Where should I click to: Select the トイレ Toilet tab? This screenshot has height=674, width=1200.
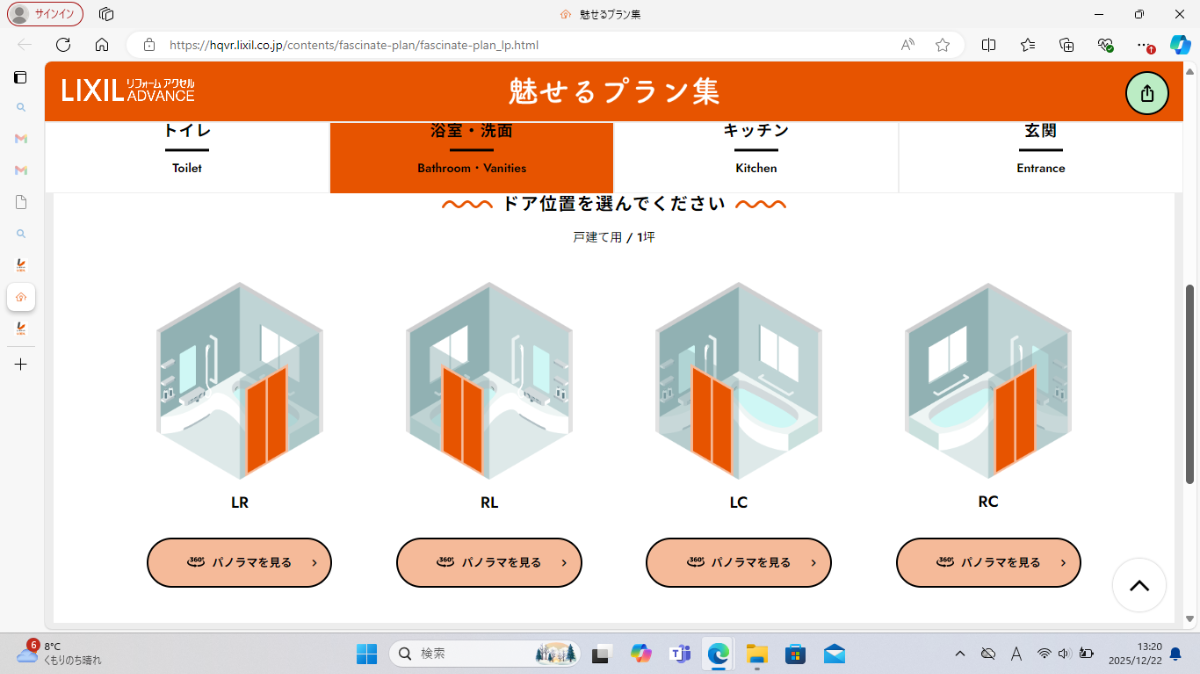pos(187,150)
